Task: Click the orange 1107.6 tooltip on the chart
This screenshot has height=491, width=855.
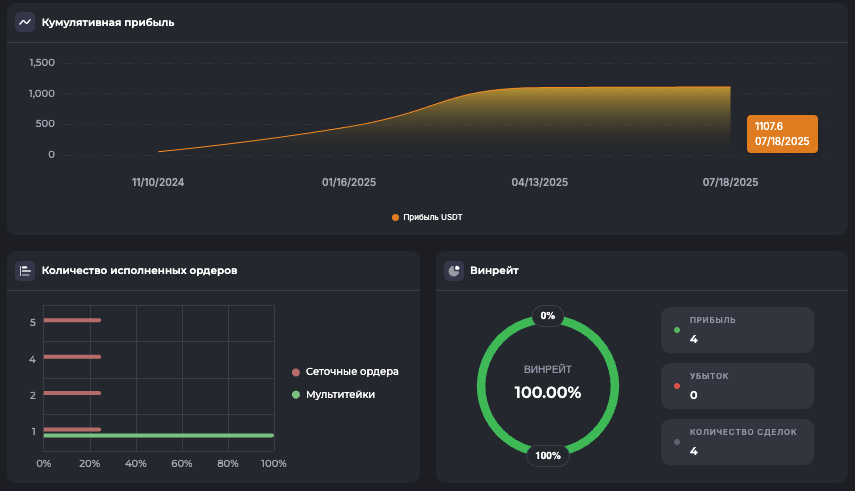Action: pyautogui.click(x=782, y=134)
